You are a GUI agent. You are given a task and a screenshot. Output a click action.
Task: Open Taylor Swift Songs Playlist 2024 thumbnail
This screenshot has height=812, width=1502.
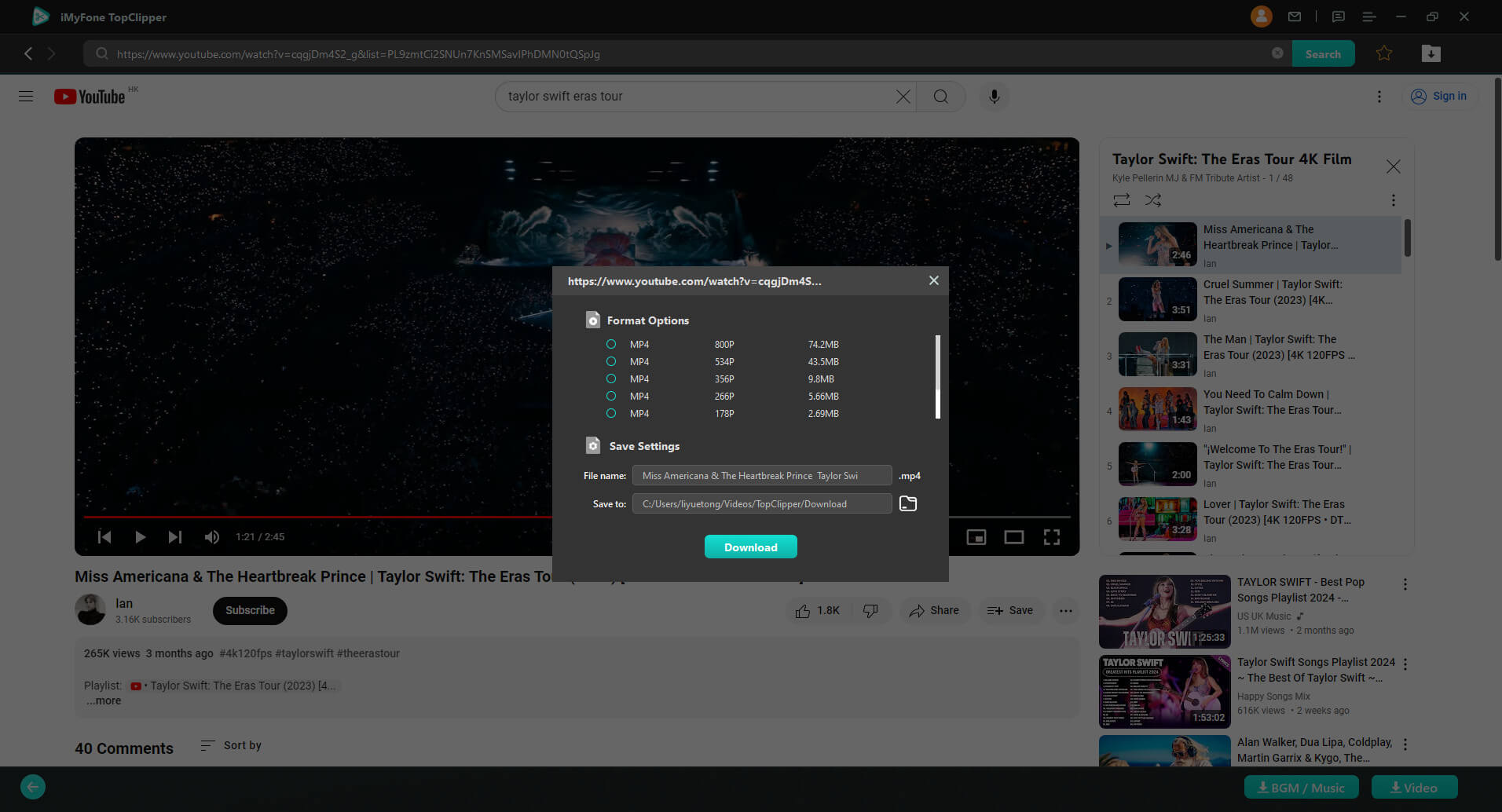(x=1164, y=692)
